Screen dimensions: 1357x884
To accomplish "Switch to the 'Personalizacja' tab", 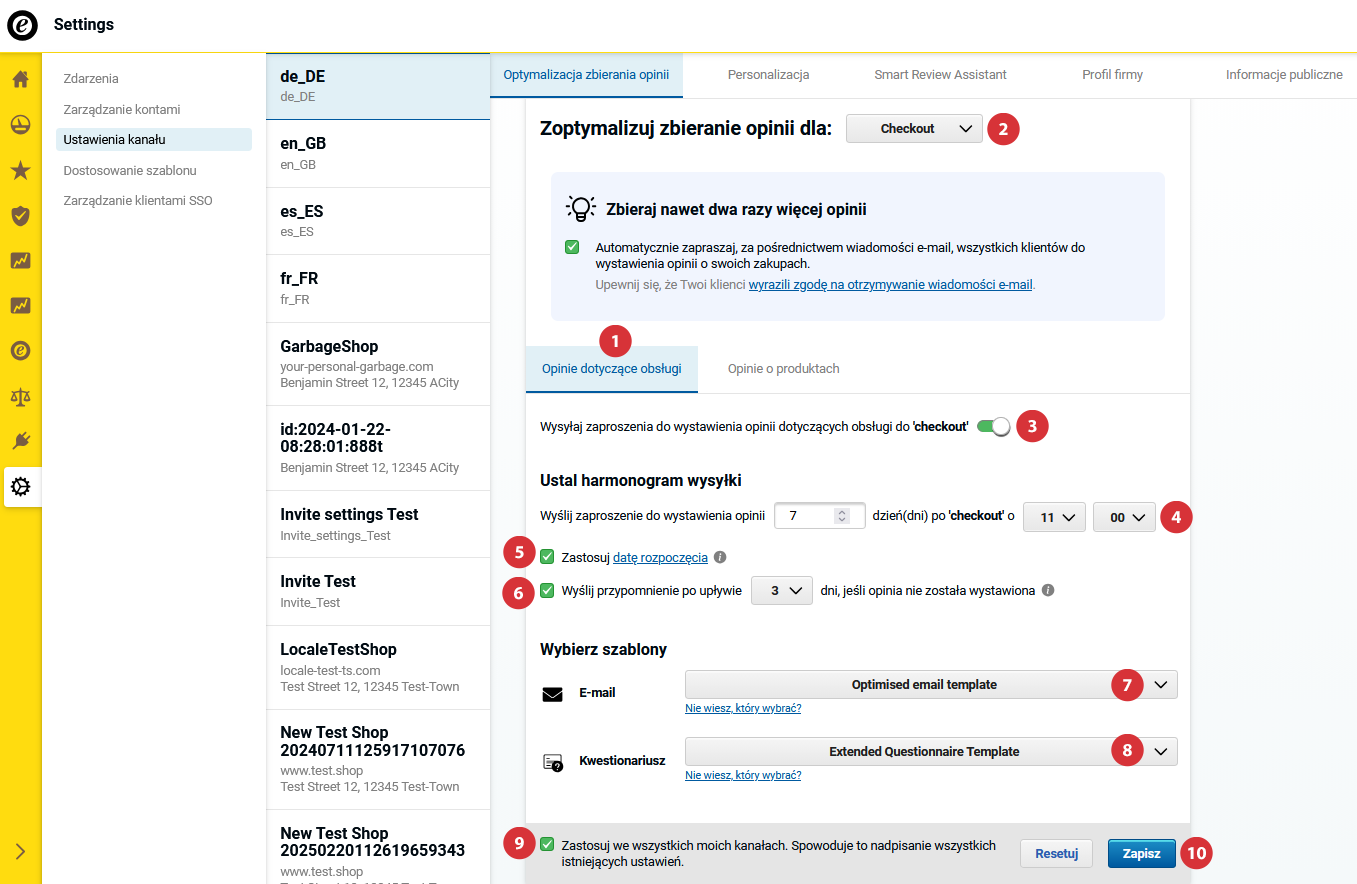I will coord(768,75).
